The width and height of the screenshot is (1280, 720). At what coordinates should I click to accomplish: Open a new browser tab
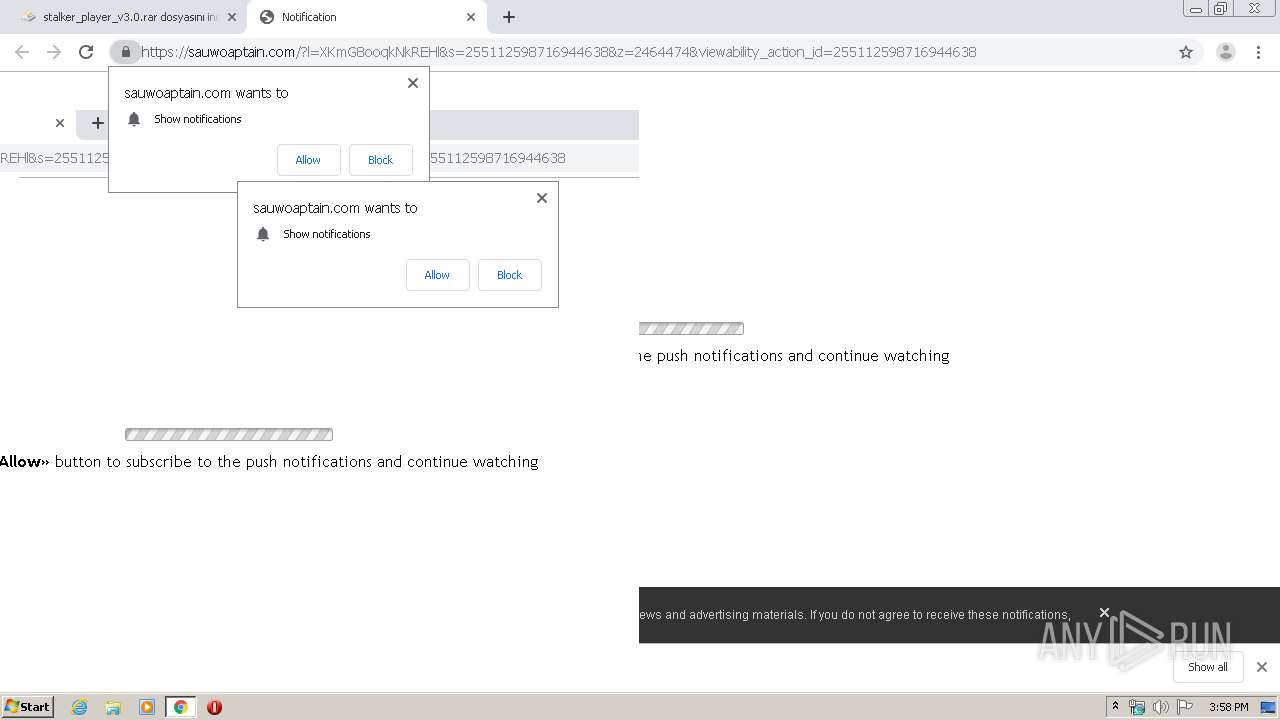[x=509, y=17]
